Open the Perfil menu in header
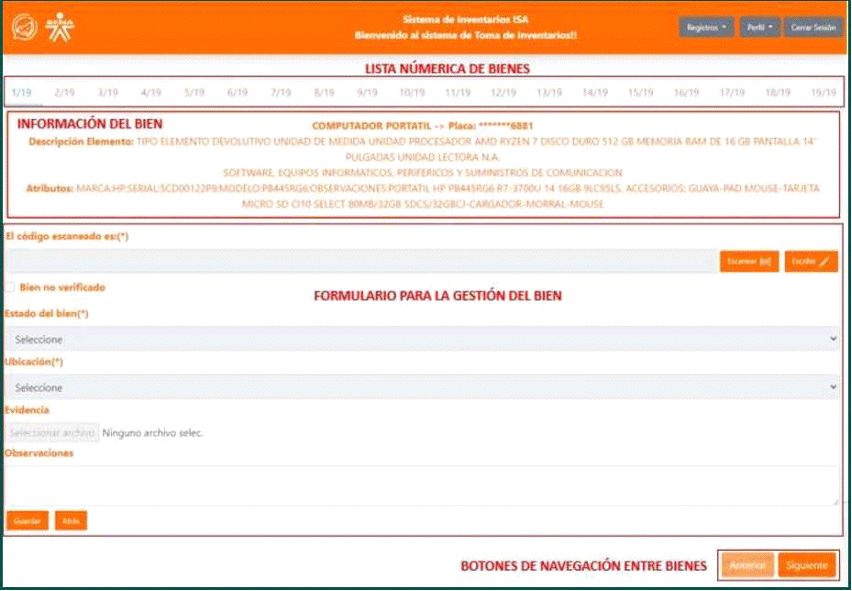Viewport: 852px width, 591px height. click(x=760, y=28)
